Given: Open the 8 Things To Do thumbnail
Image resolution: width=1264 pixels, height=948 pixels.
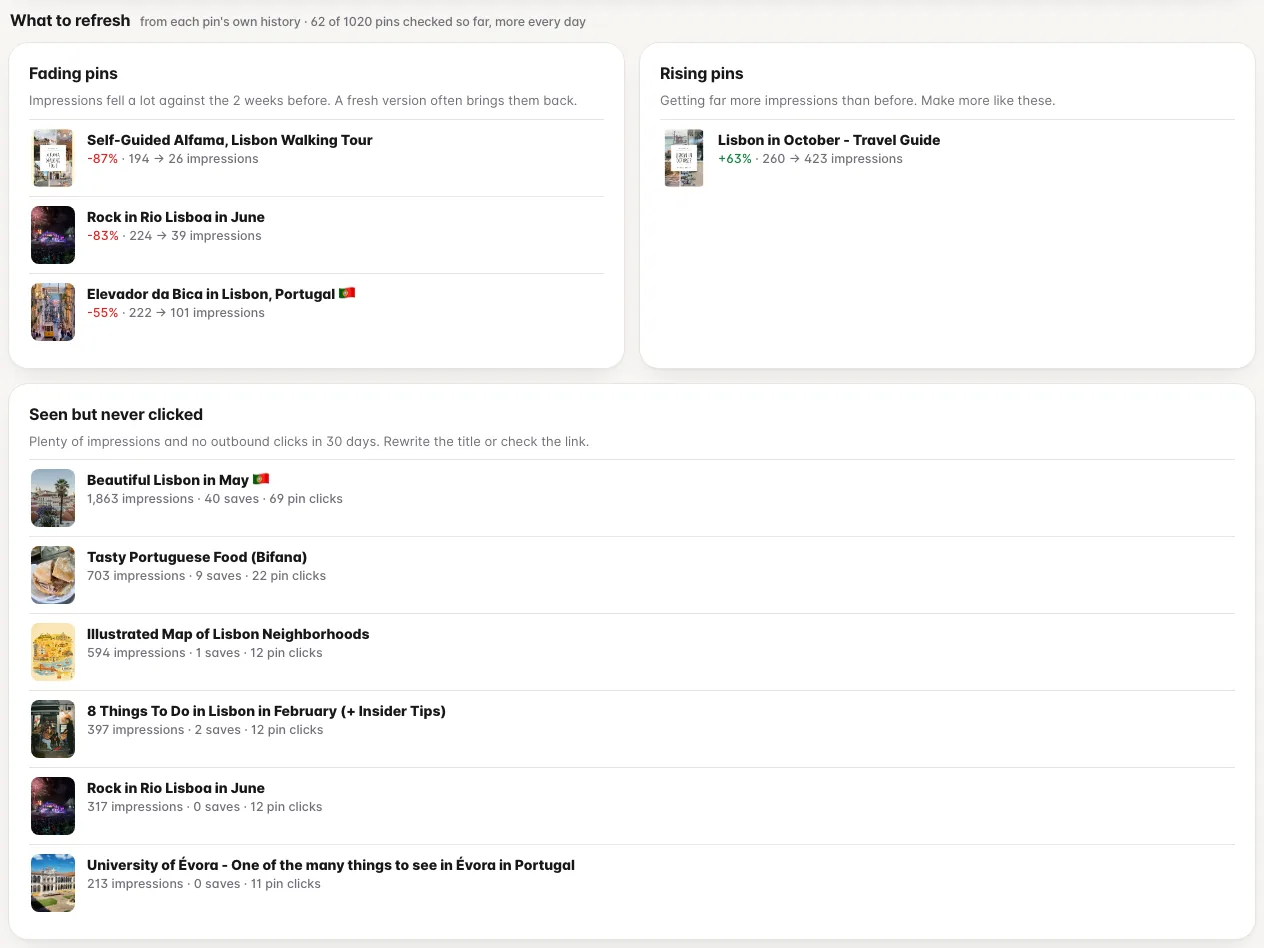Looking at the screenshot, I should pyautogui.click(x=53, y=729).
